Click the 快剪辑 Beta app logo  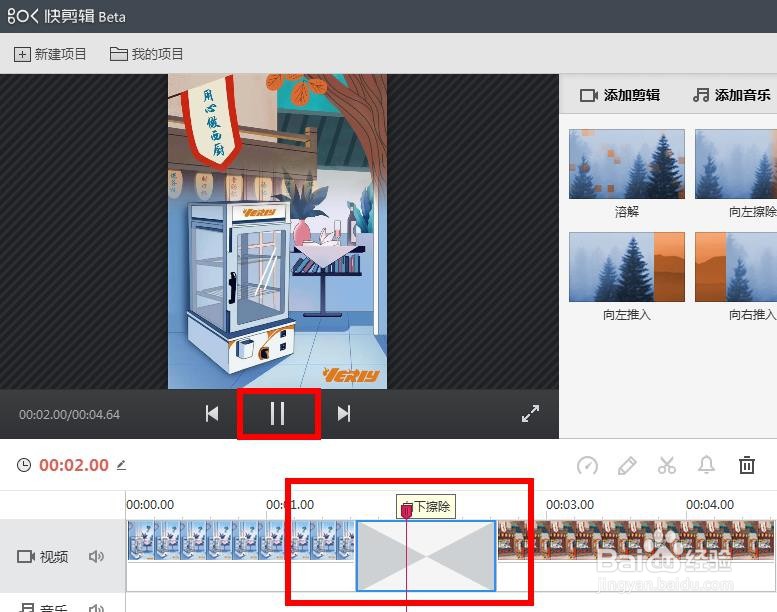pos(66,16)
